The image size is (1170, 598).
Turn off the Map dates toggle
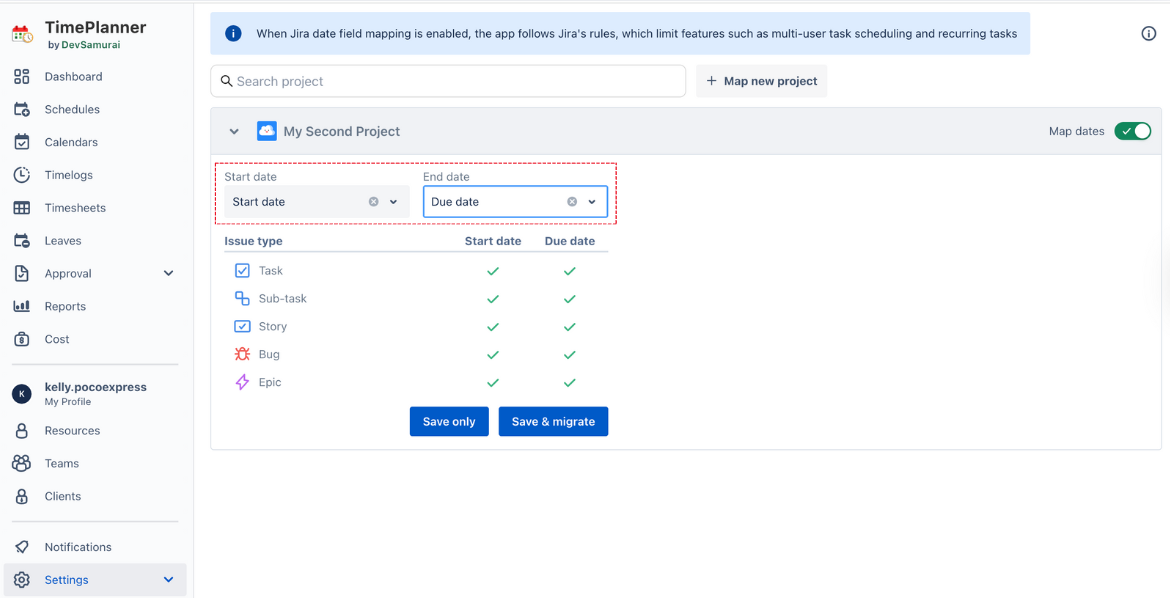click(1133, 131)
